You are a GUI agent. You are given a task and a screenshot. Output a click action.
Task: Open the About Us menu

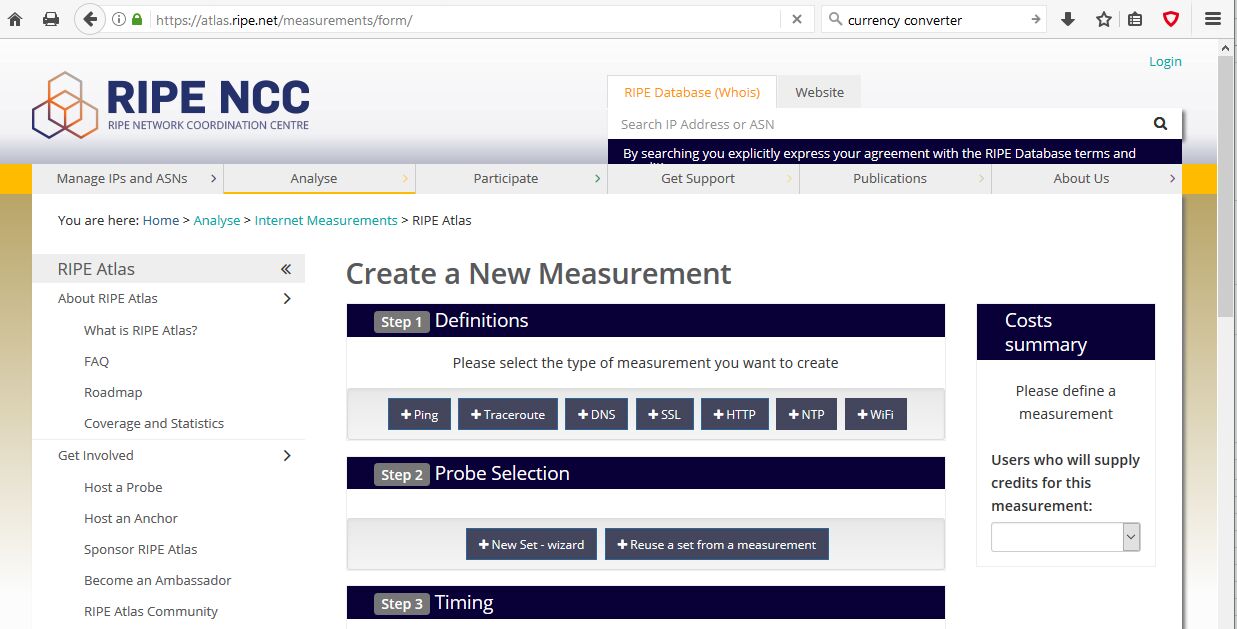[x=1087, y=178]
